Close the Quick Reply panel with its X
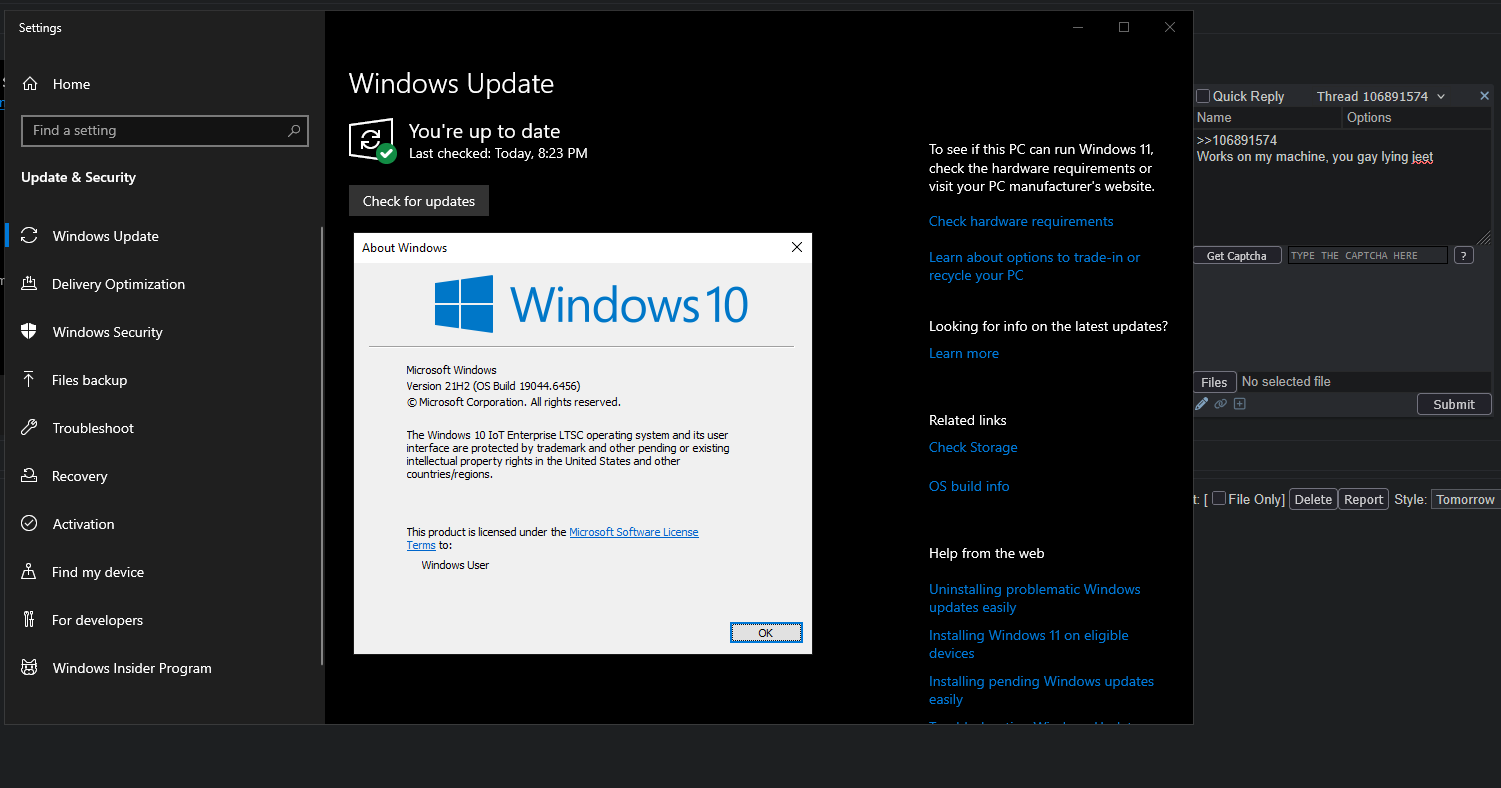 coord(1484,96)
